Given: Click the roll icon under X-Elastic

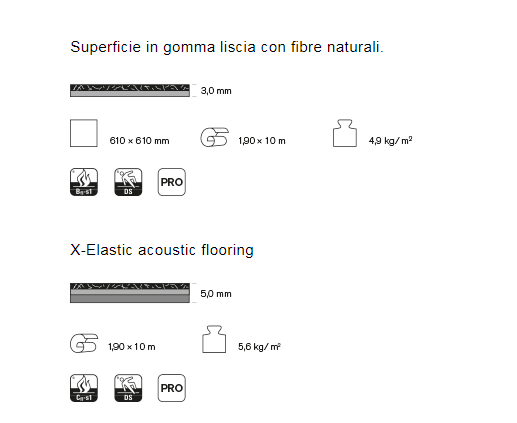Looking at the screenshot, I should (x=84, y=343).
